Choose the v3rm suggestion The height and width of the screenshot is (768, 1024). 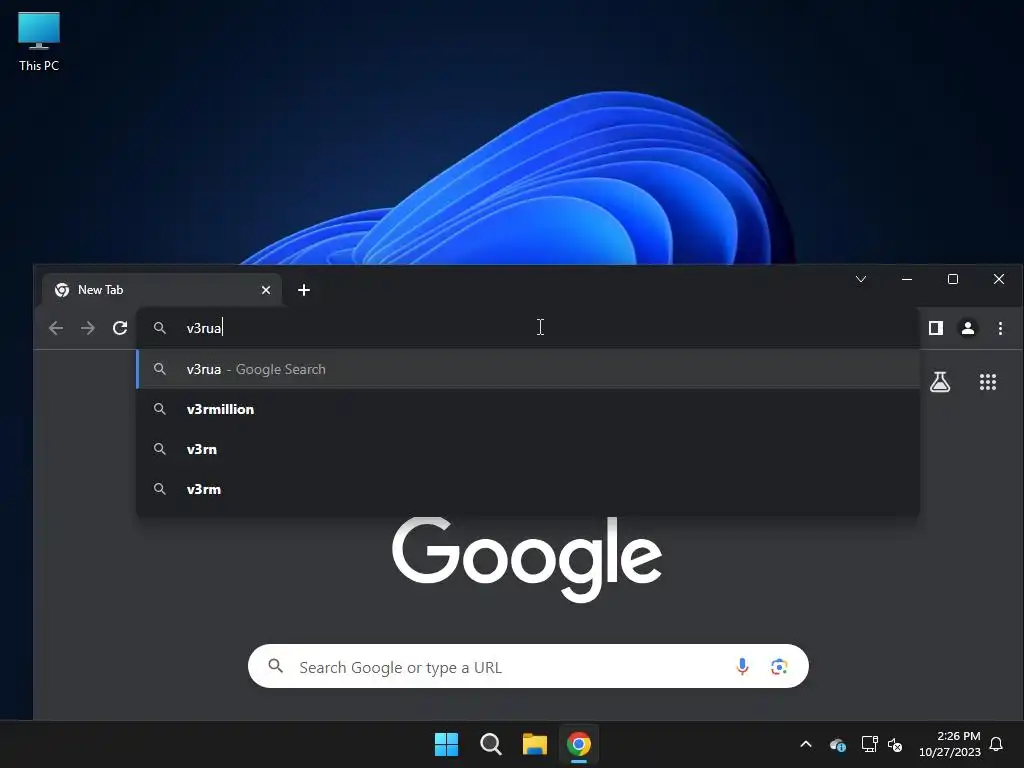click(528, 489)
